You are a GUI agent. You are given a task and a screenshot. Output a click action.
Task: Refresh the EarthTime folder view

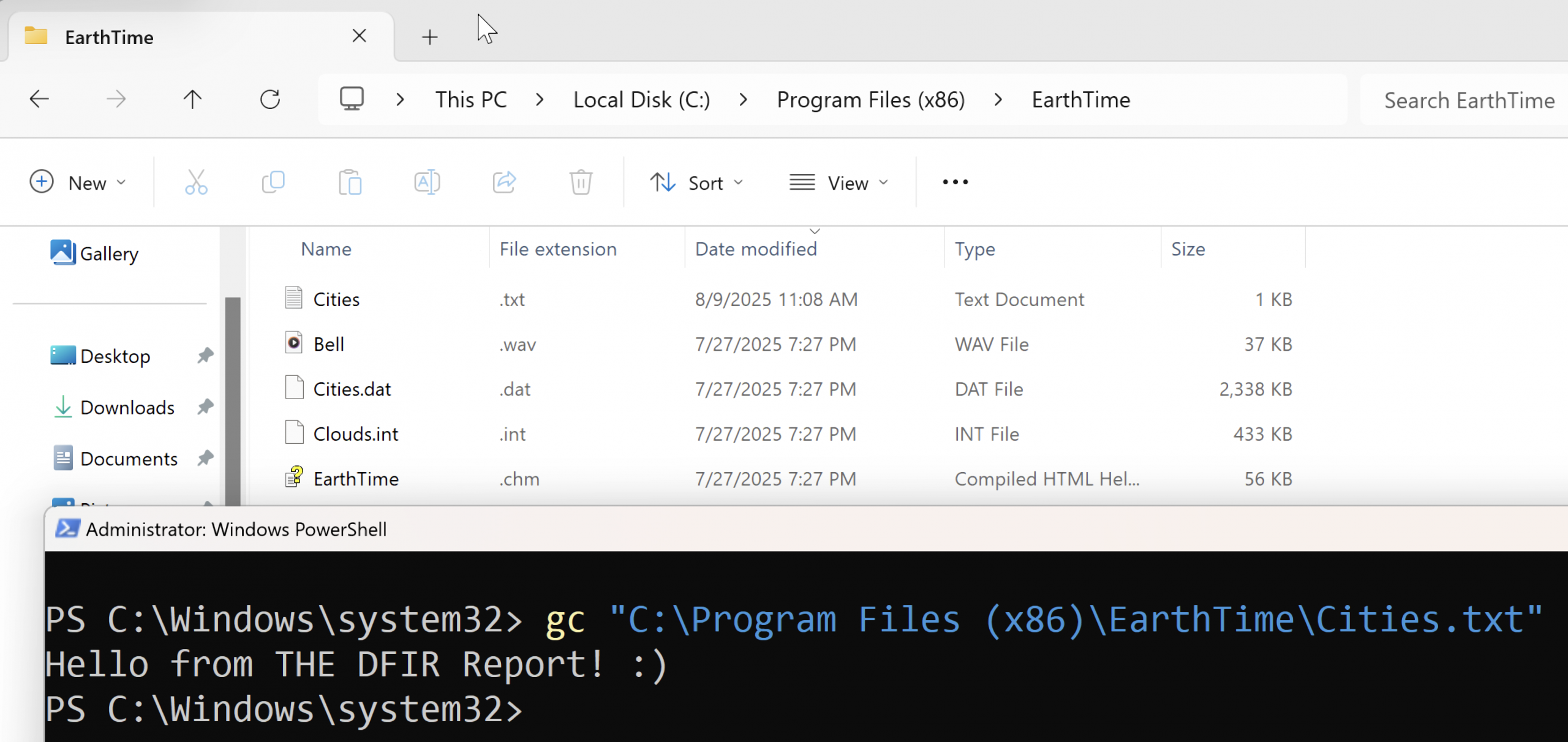click(269, 99)
